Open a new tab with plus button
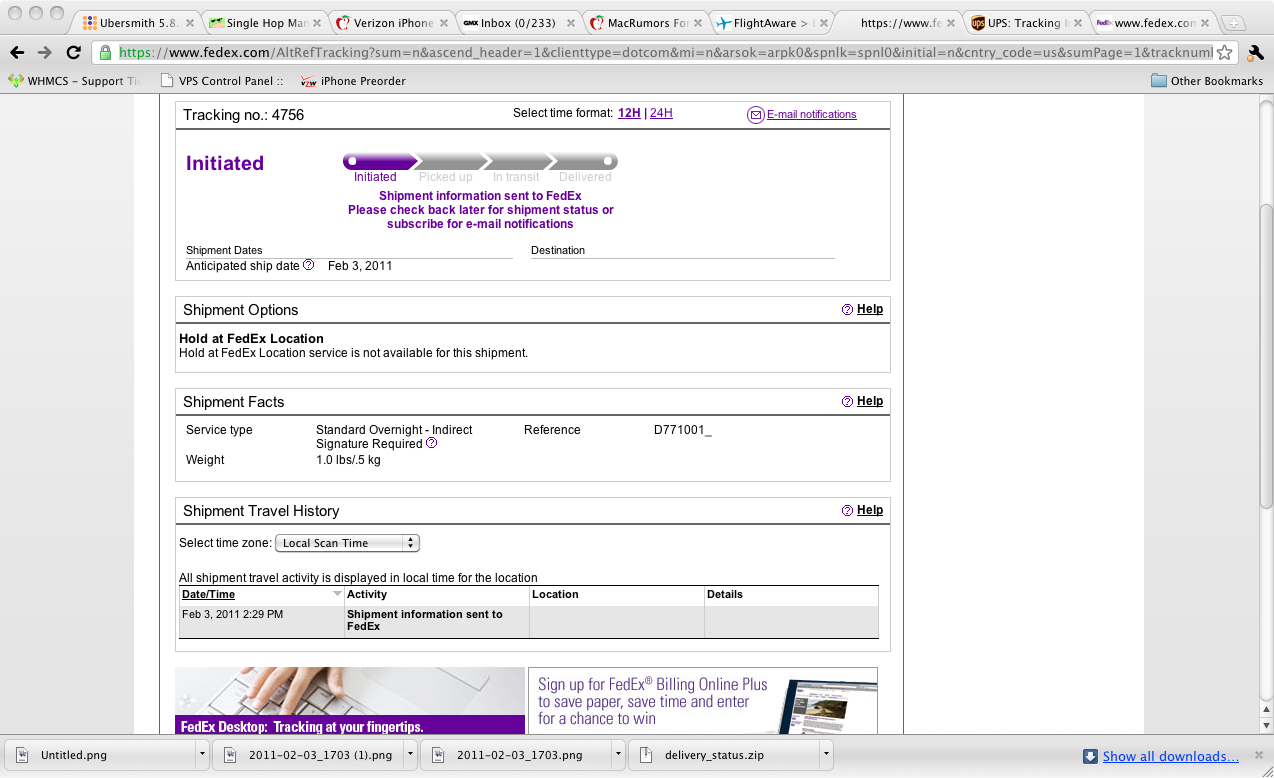The image size is (1274, 778). pos(1233,23)
